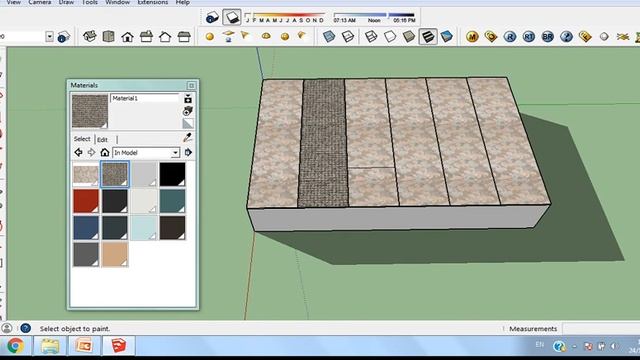Open the Draw menu

66,2
